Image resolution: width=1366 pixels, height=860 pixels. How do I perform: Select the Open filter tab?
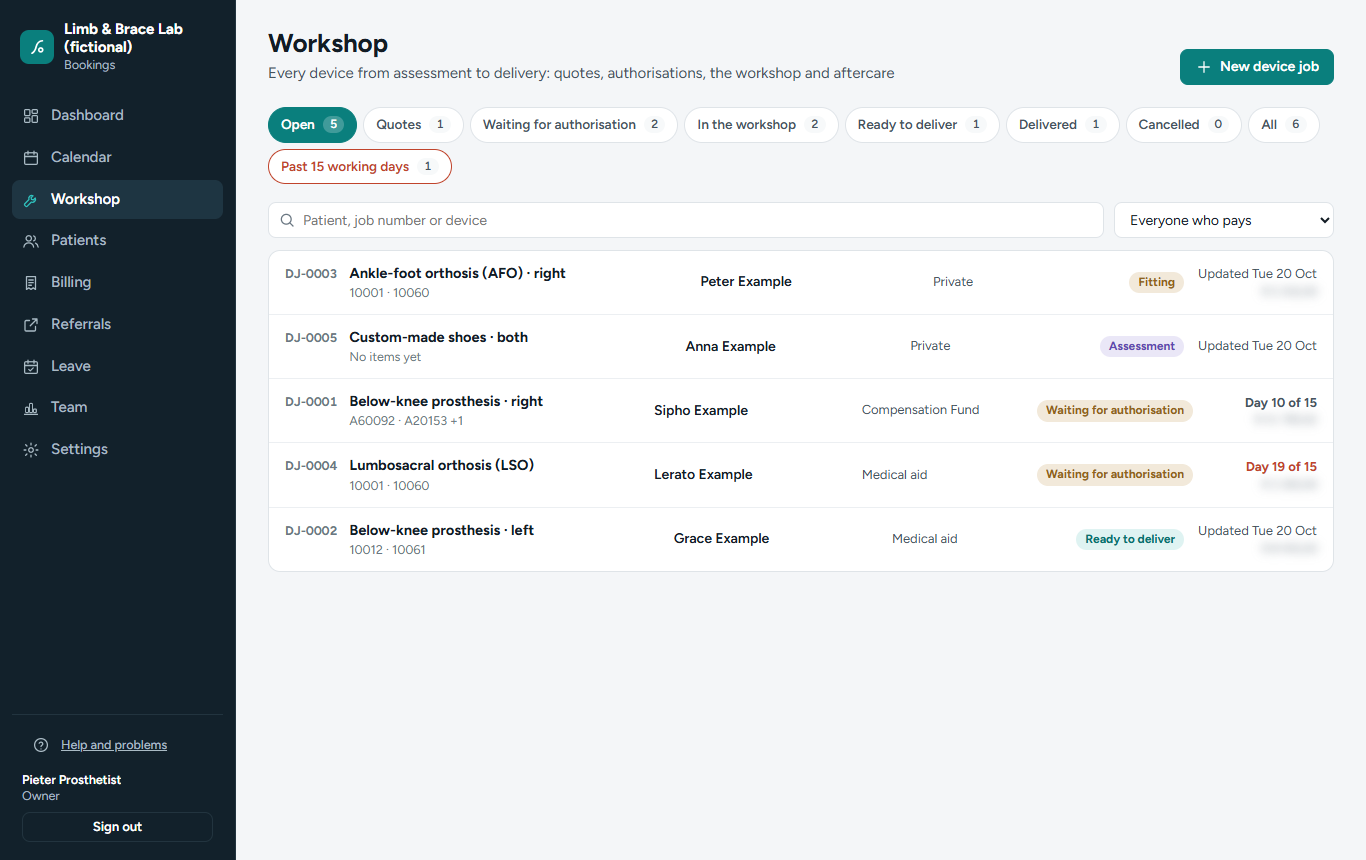pyautogui.click(x=312, y=125)
